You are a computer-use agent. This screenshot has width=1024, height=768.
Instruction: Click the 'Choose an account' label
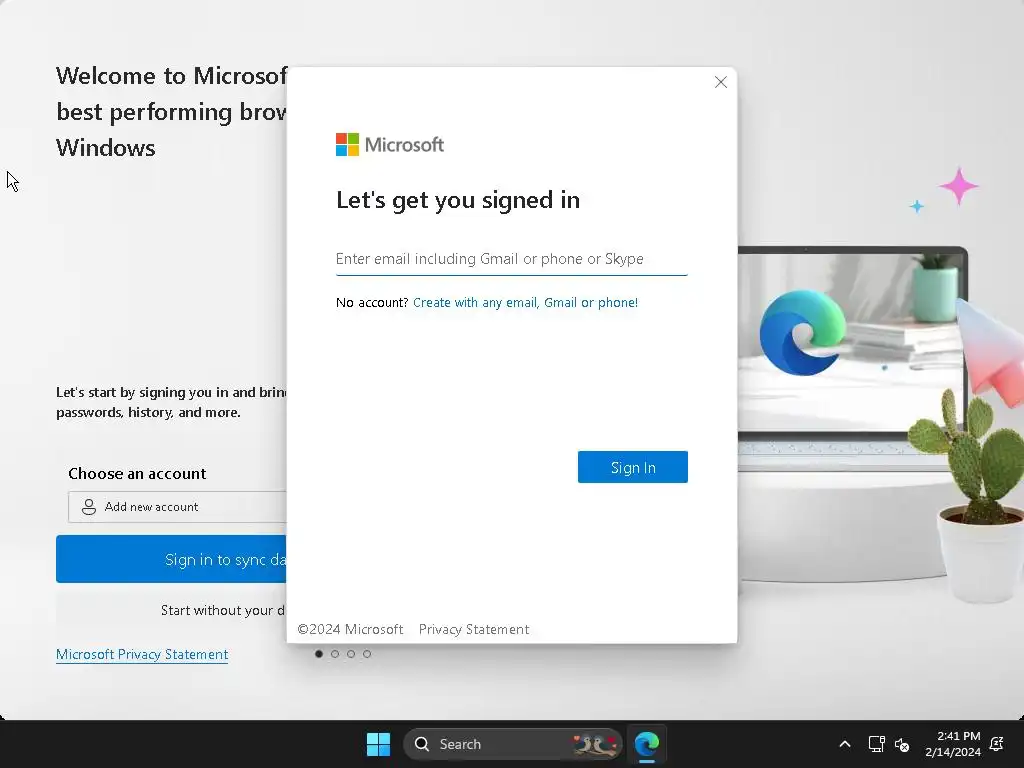click(137, 473)
